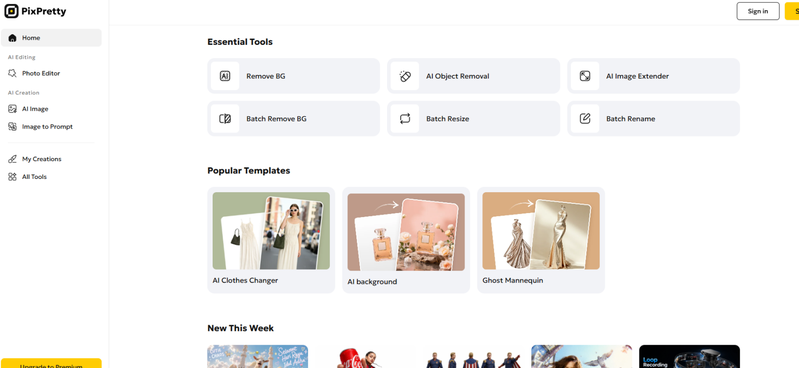Click the AI background caption
The height and width of the screenshot is (368, 799).
[372, 281]
